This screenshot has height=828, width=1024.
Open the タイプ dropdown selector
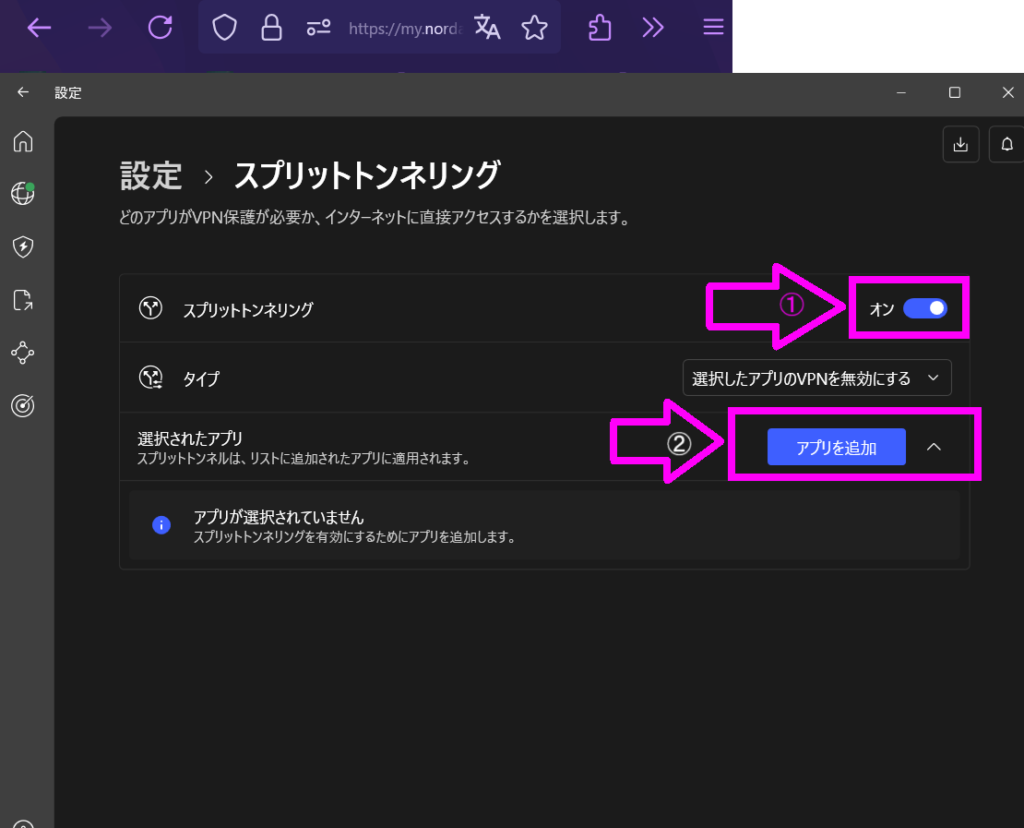click(x=817, y=378)
